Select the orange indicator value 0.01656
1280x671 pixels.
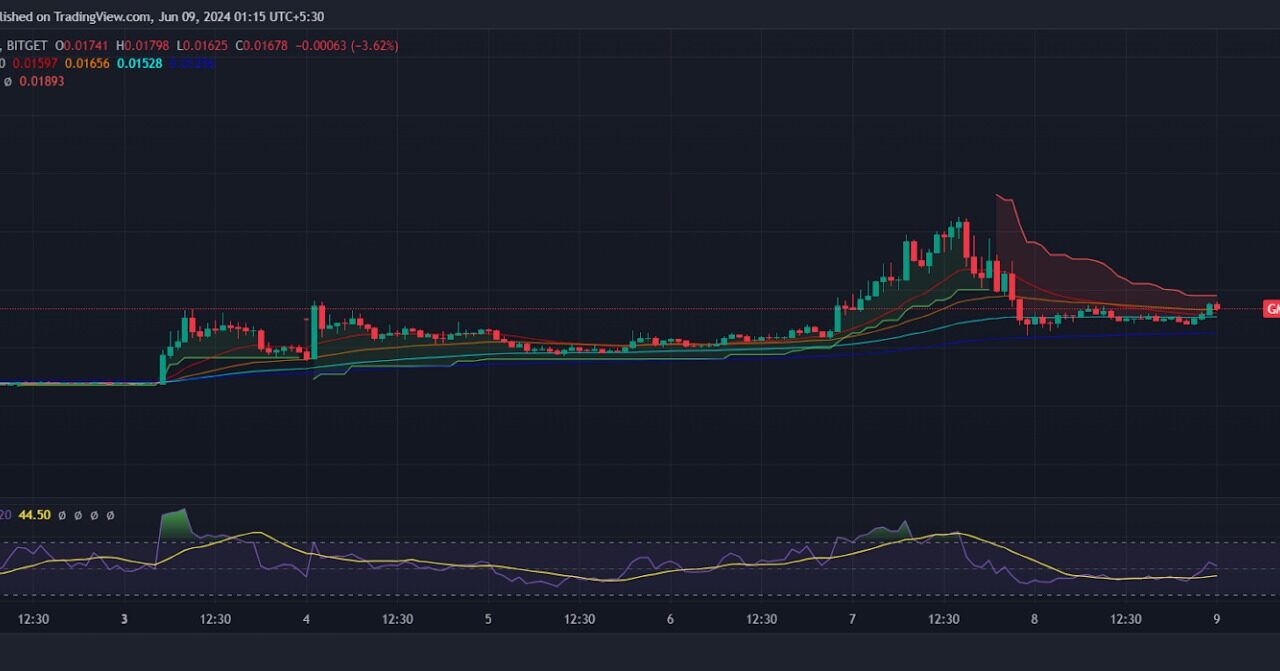[x=87, y=63]
